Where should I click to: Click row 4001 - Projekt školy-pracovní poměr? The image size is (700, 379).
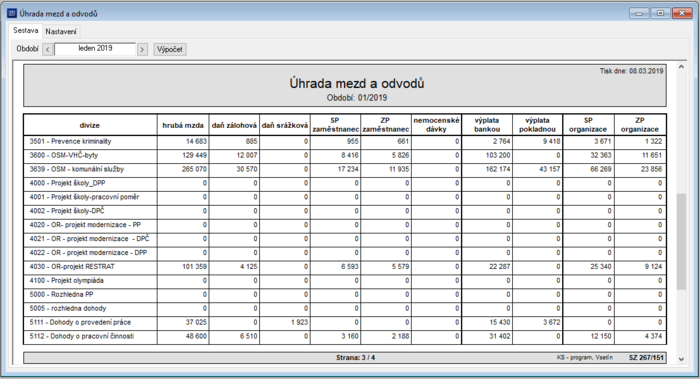coord(345,197)
